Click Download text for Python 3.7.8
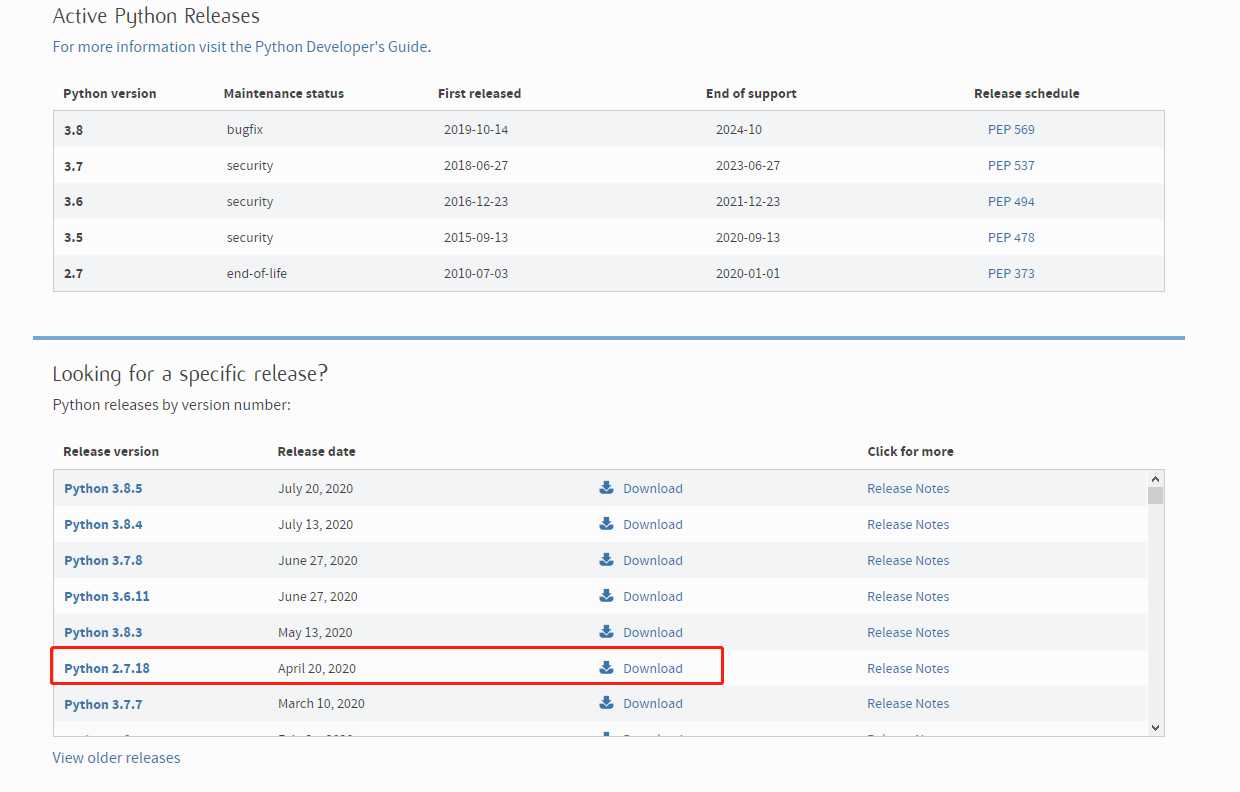 [653, 561]
